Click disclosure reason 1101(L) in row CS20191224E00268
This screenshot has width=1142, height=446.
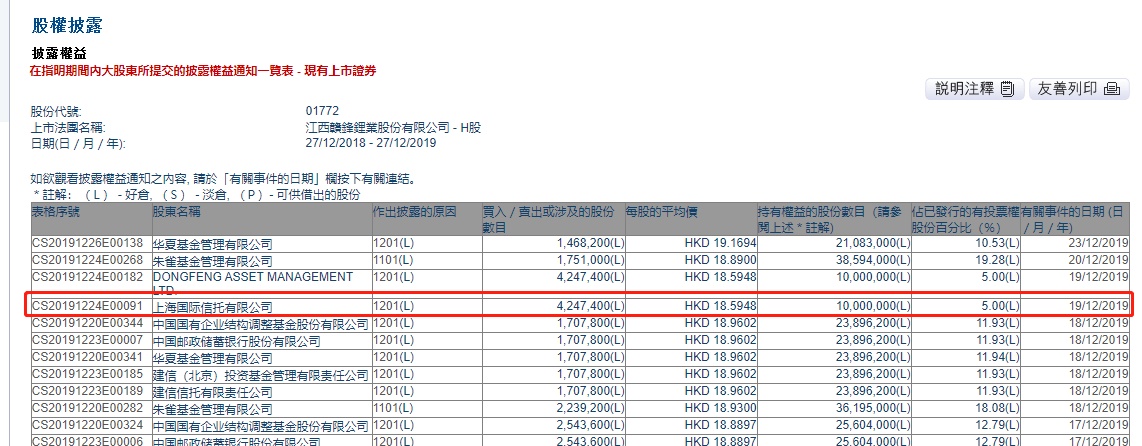(x=393, y=260)
